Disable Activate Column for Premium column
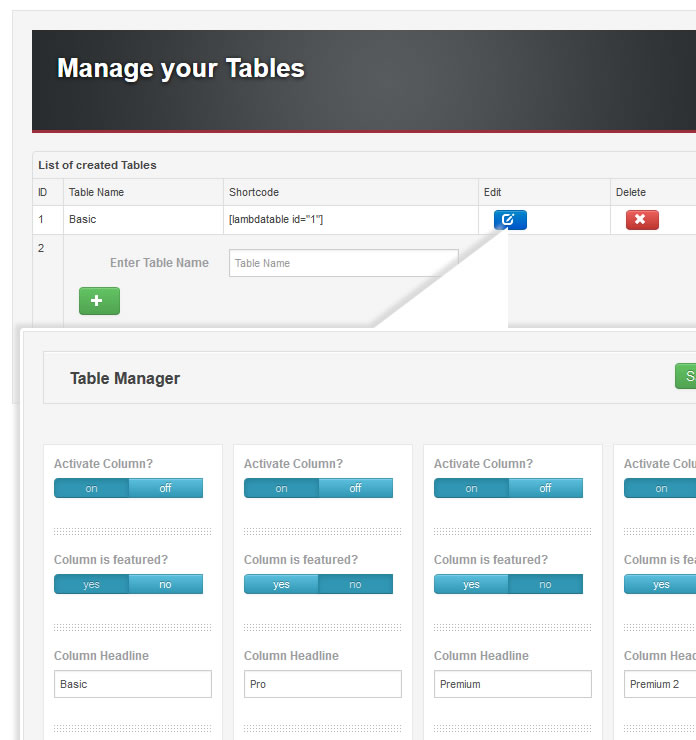The width and height of the screenshot is (696, 740). [546, 488]
